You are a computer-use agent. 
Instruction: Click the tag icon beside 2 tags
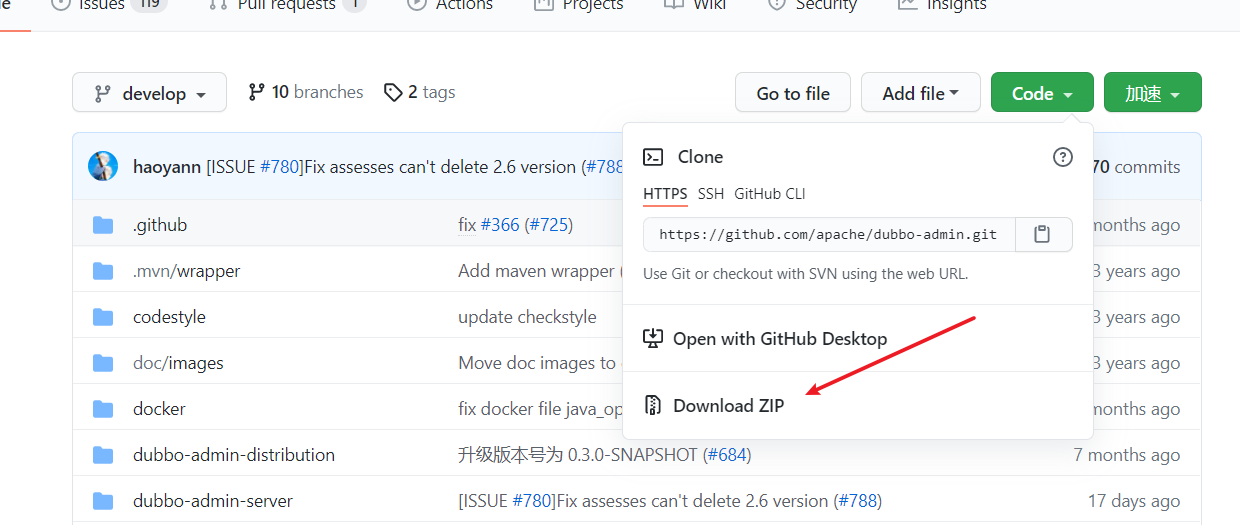coord(393,92)
